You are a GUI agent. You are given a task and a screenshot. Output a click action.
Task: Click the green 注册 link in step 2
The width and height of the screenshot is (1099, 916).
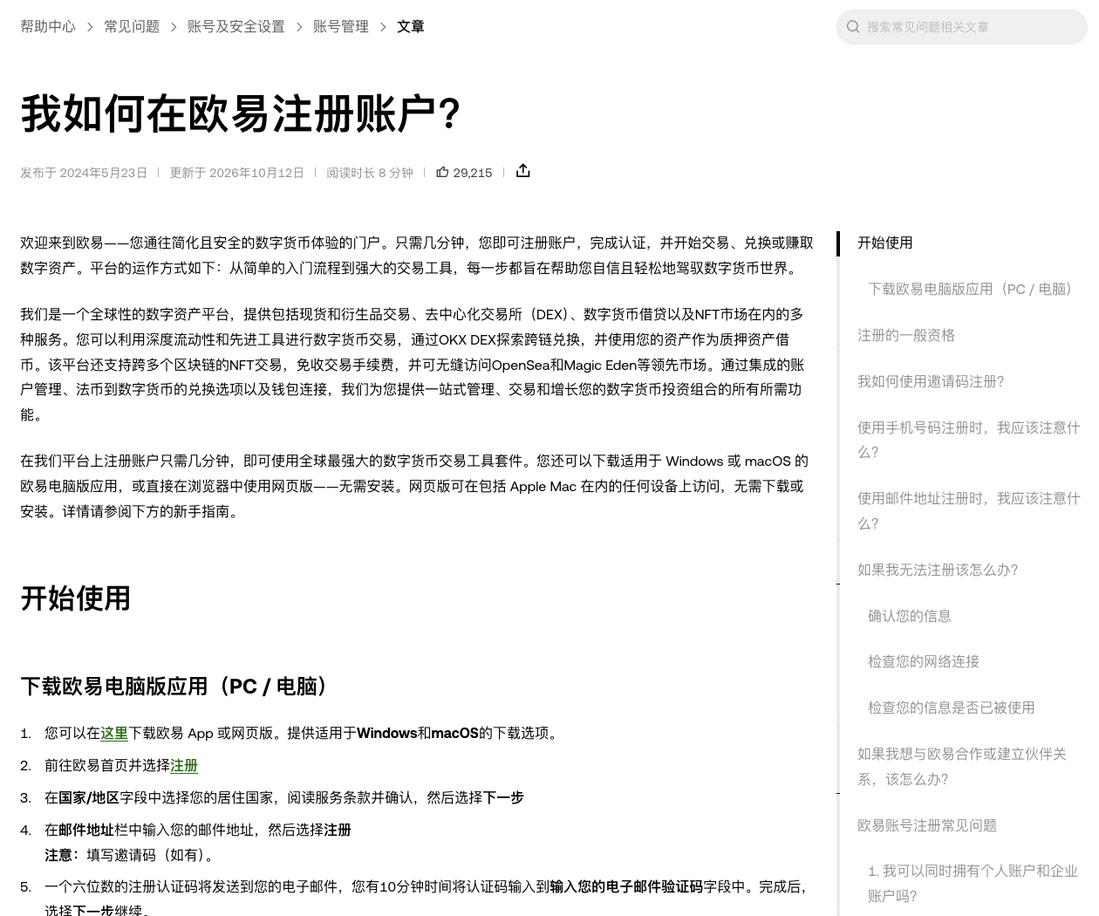(x=184, y=766)
